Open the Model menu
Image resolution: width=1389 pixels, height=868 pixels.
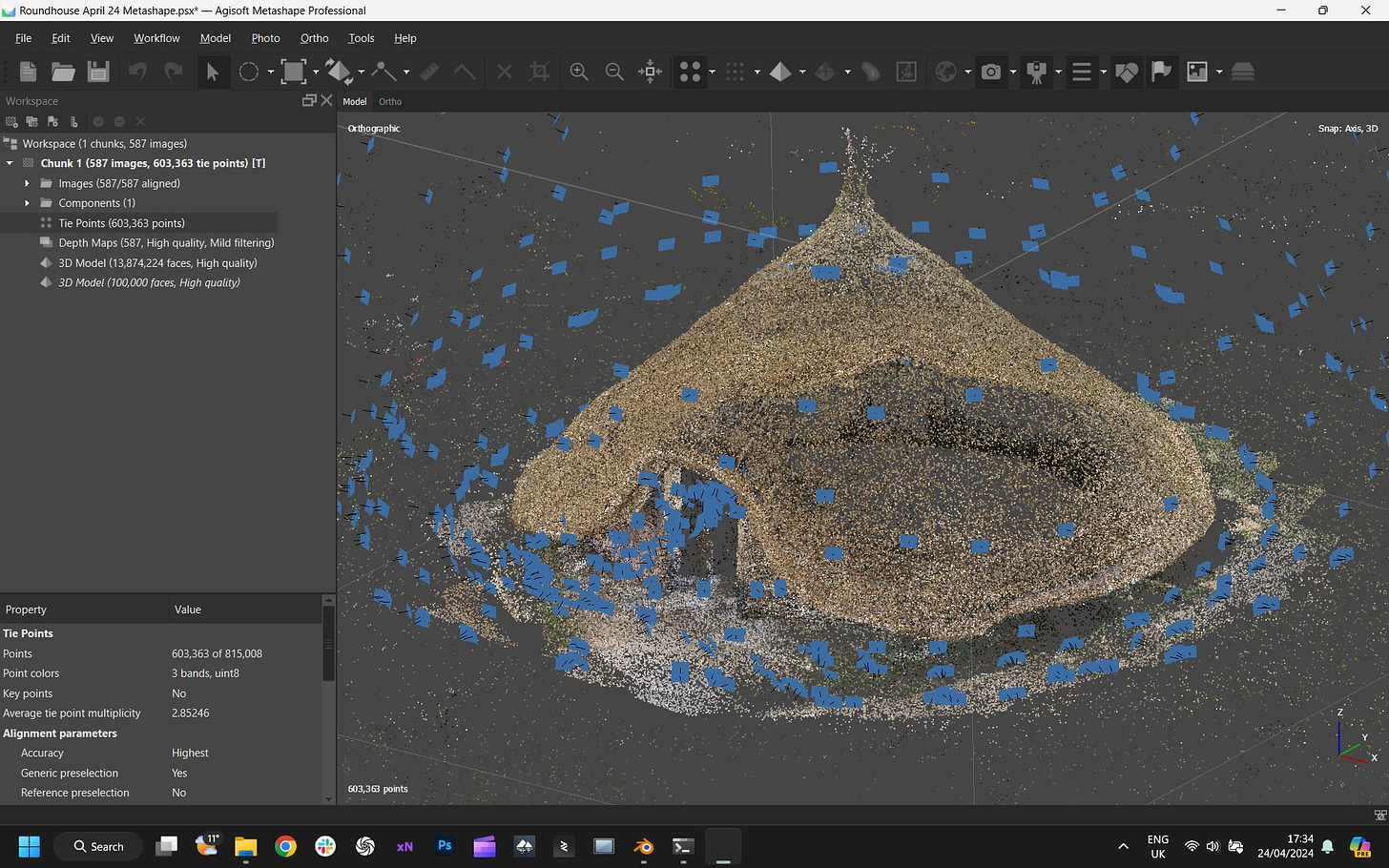pyautogui.click(x=215, y=38)
